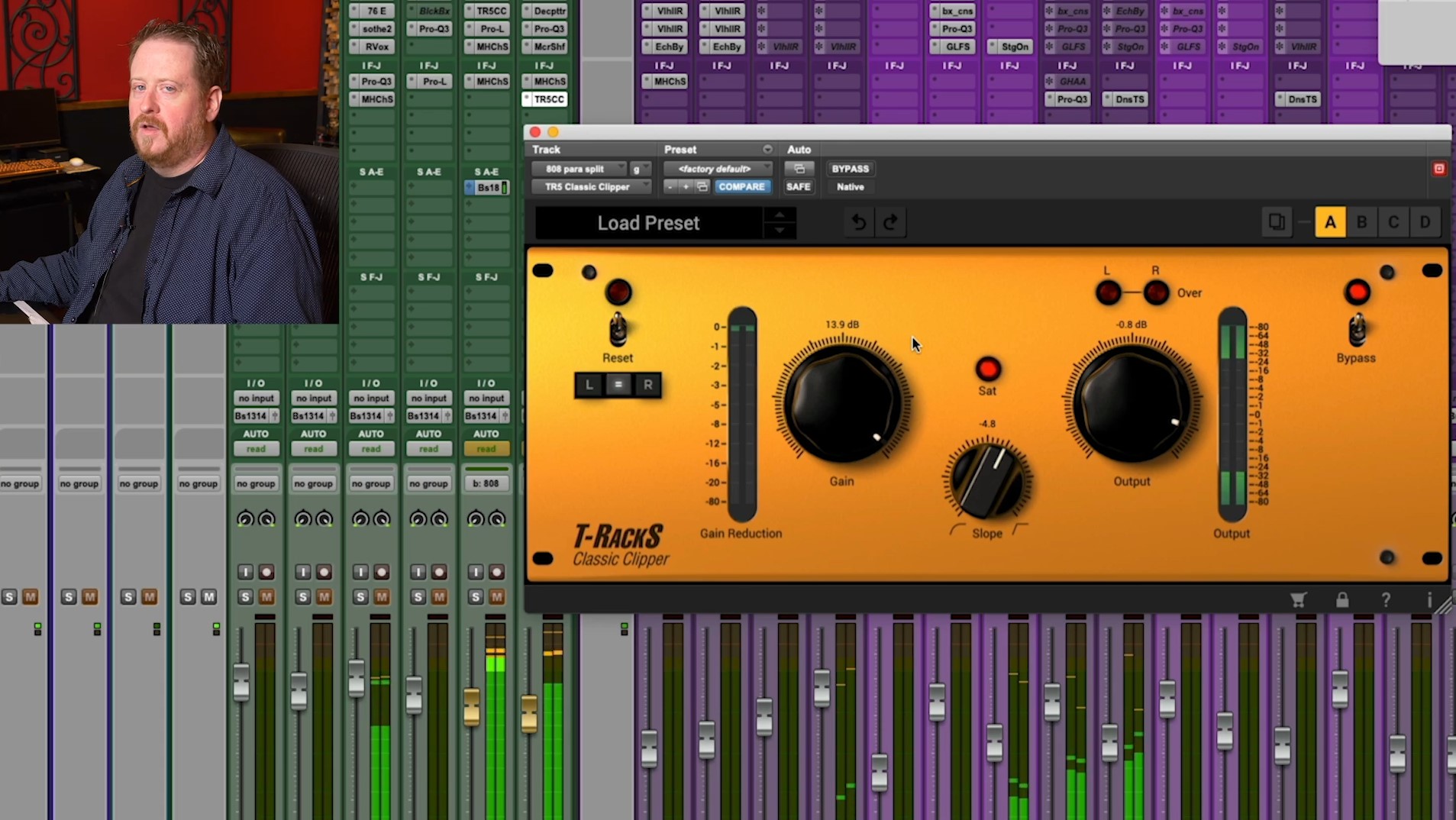Screen dimensions: 1456x820
Task: Open the factory default preset dropdown
Action: click(x=718, y=169)
